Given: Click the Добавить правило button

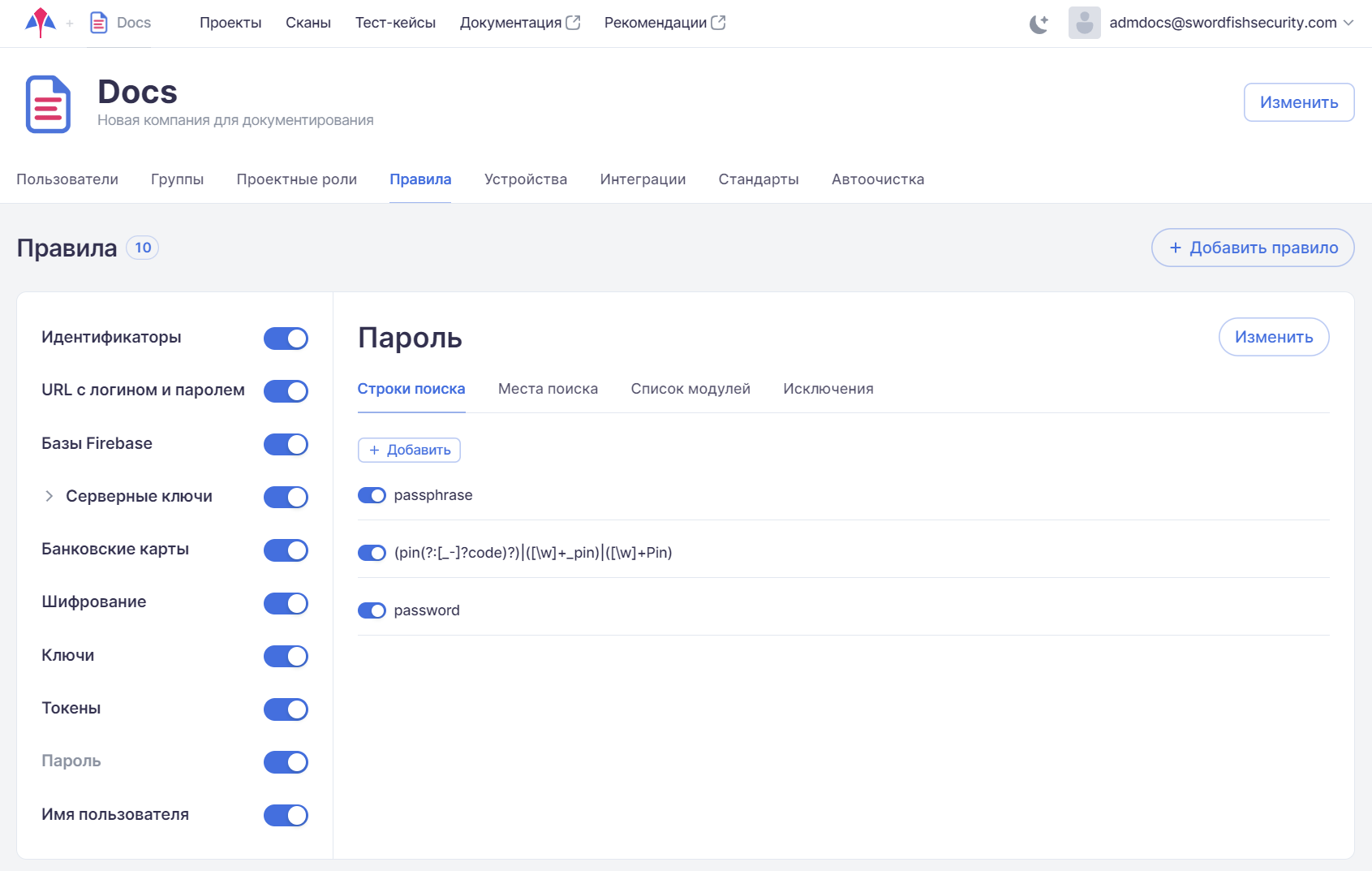Looking at the screenshot, I should click(1253, 248).
